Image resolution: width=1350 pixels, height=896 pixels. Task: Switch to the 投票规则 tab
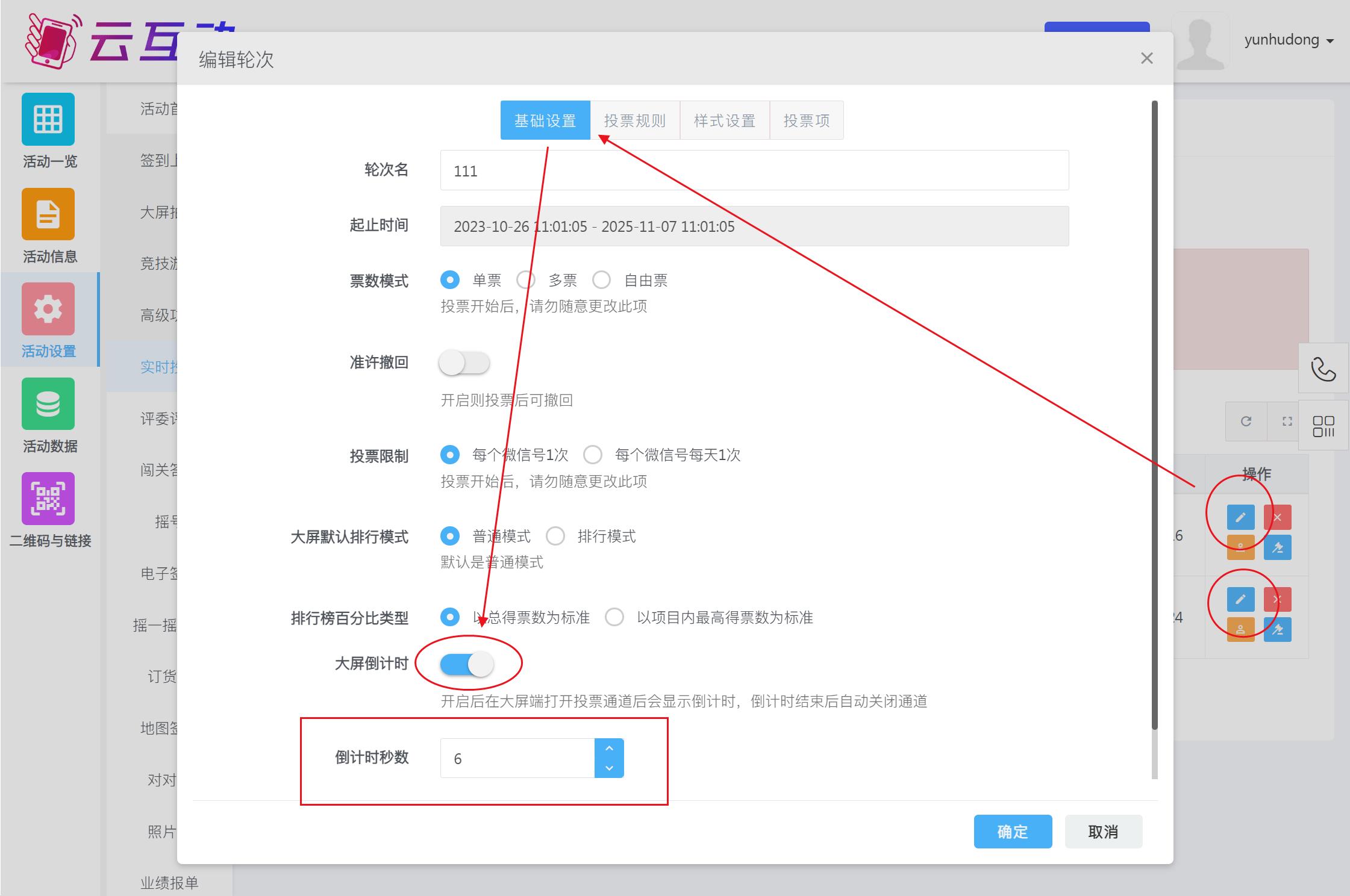[x=634, y=120]
